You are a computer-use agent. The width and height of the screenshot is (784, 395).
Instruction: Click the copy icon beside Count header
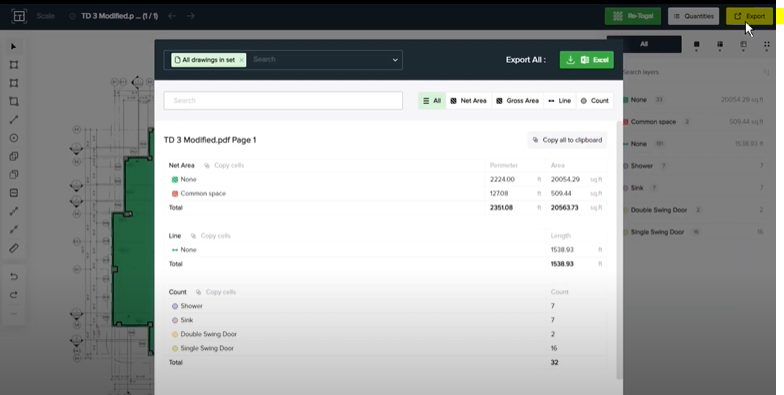pyautogui.click(x=198, y=292)
